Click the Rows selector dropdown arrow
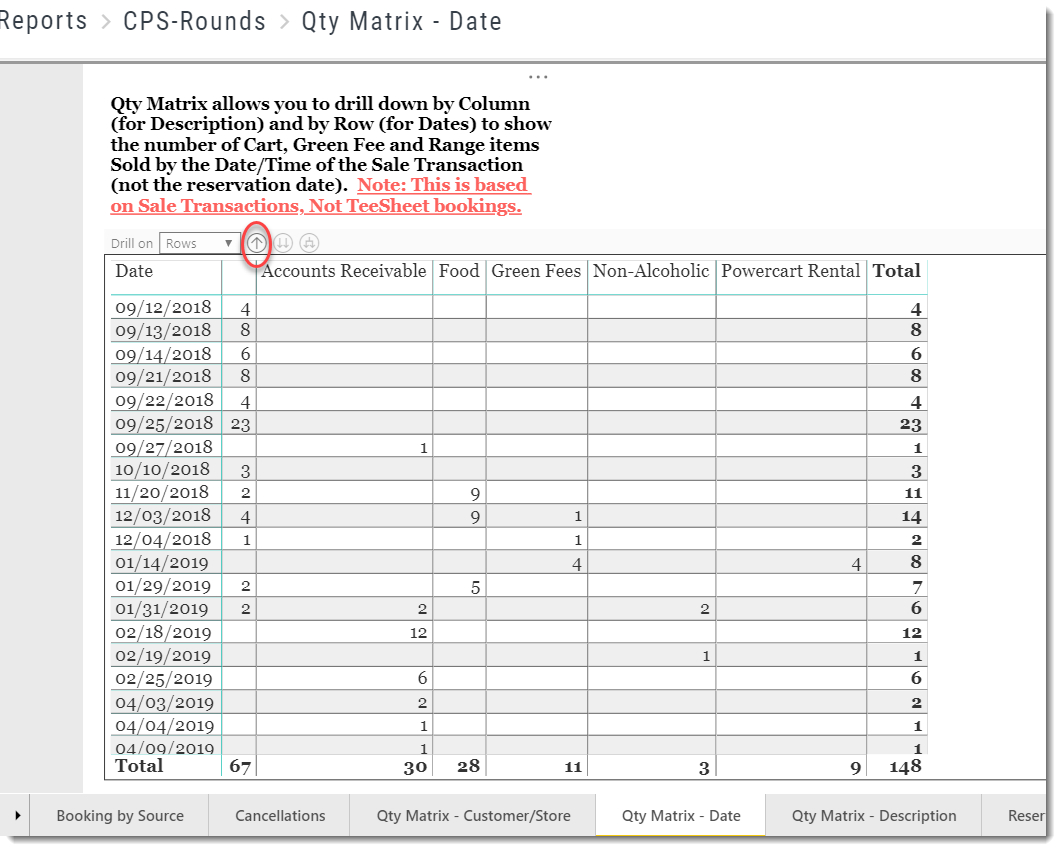Viewport: 1061px width, 851px height. [x=228, y=242]
